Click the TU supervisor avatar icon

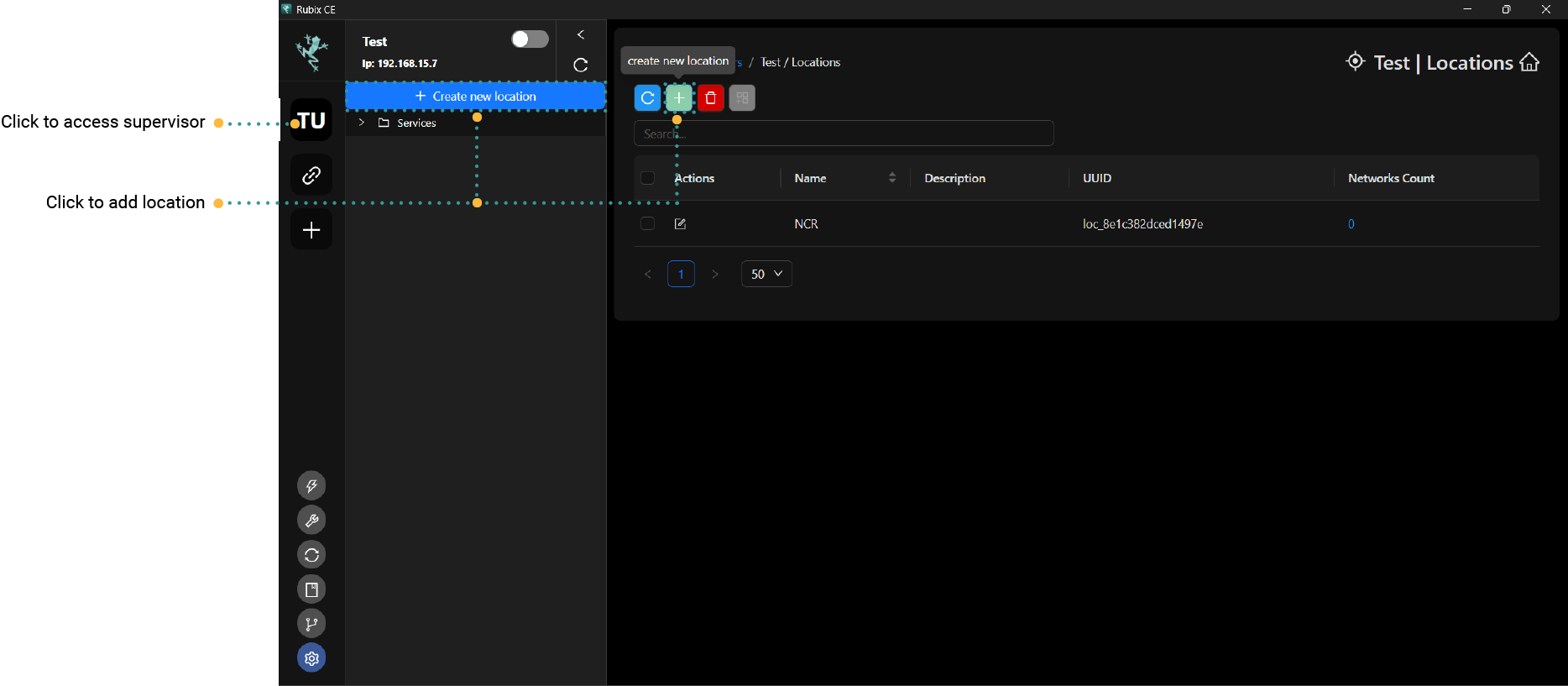[311, 121]
